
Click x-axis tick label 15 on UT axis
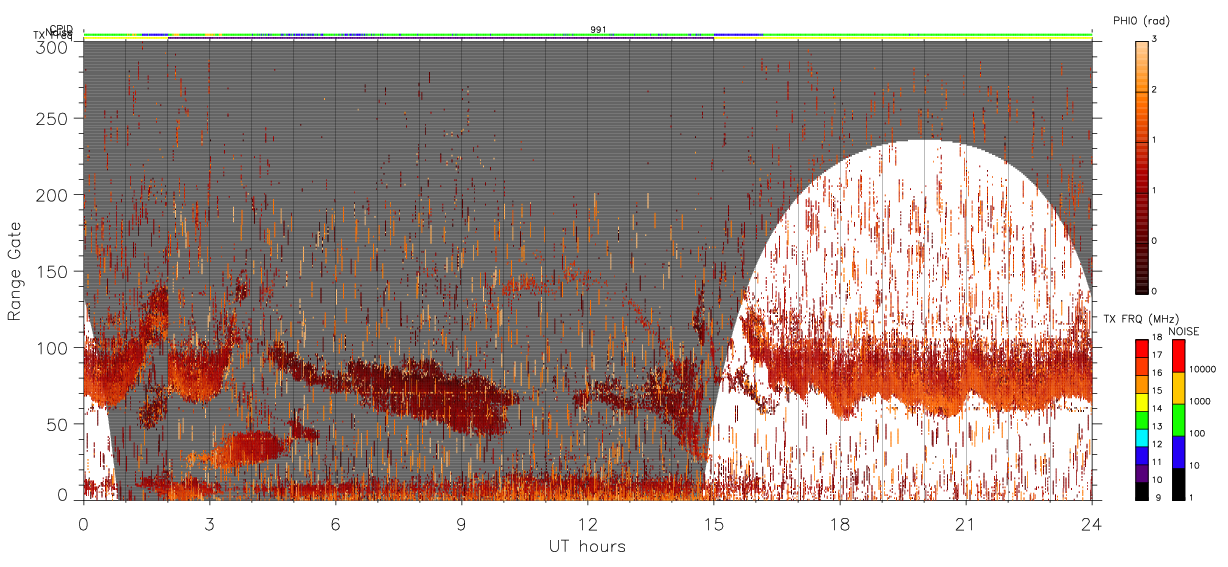click(x=714, y=523)
